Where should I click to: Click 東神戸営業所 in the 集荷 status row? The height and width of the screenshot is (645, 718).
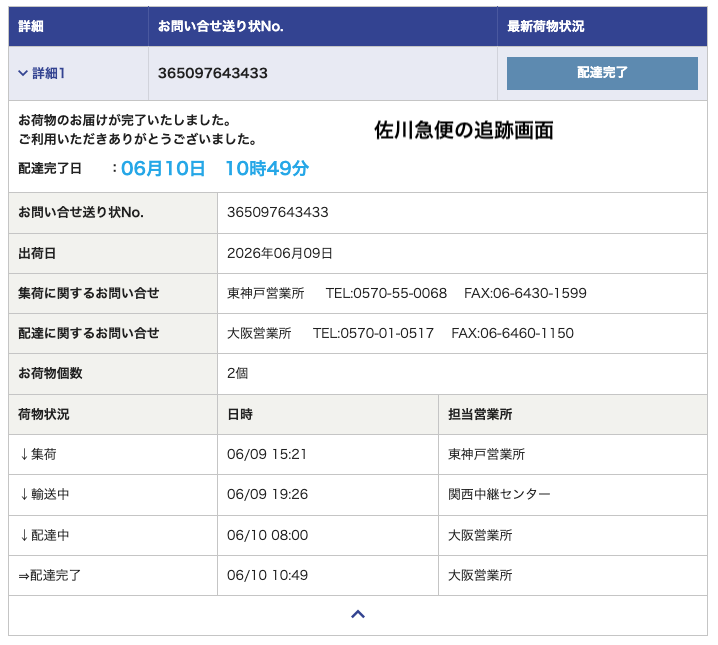point(486,454)
